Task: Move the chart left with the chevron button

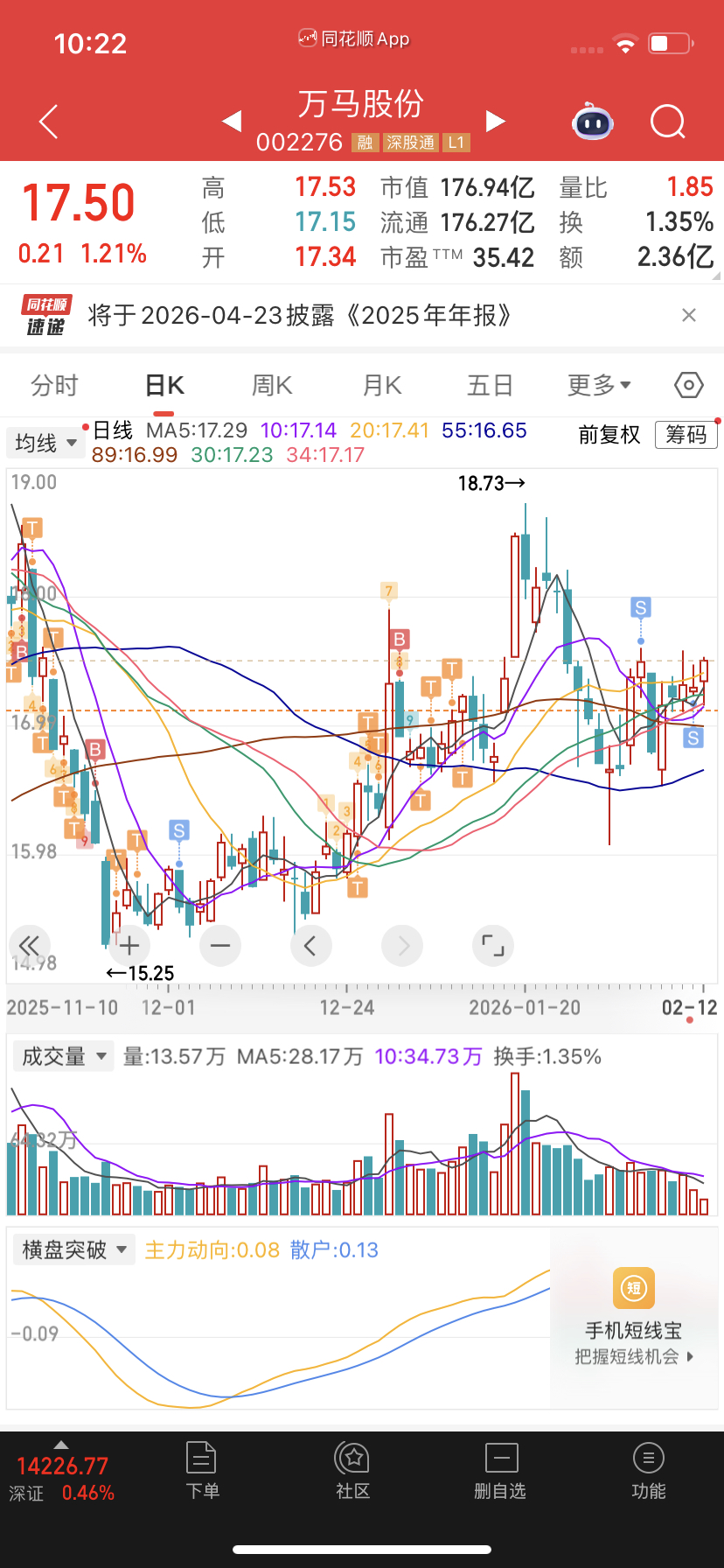Action: [x=310, y=945]
